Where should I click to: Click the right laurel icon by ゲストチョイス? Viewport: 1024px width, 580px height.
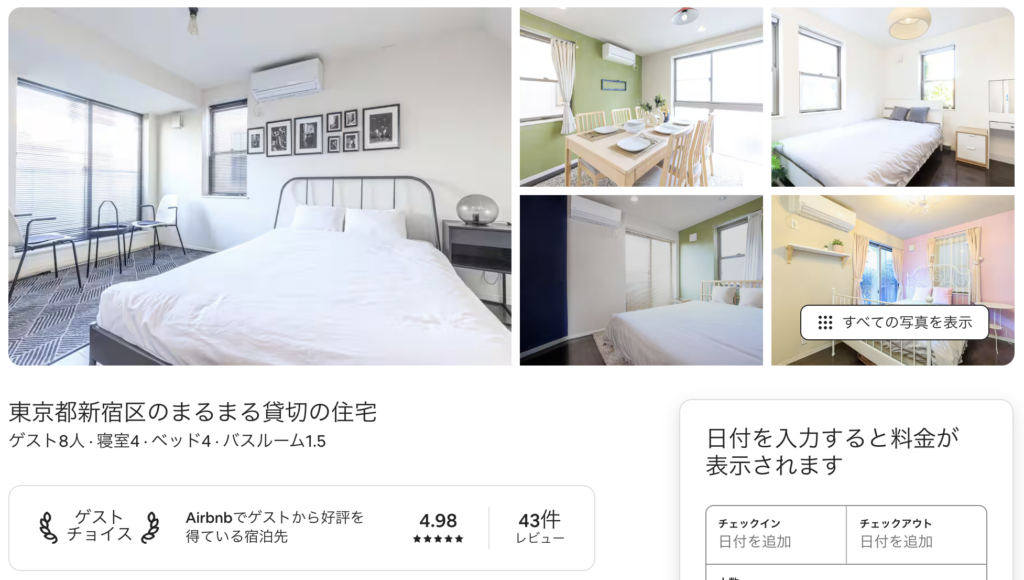point(151,527)
